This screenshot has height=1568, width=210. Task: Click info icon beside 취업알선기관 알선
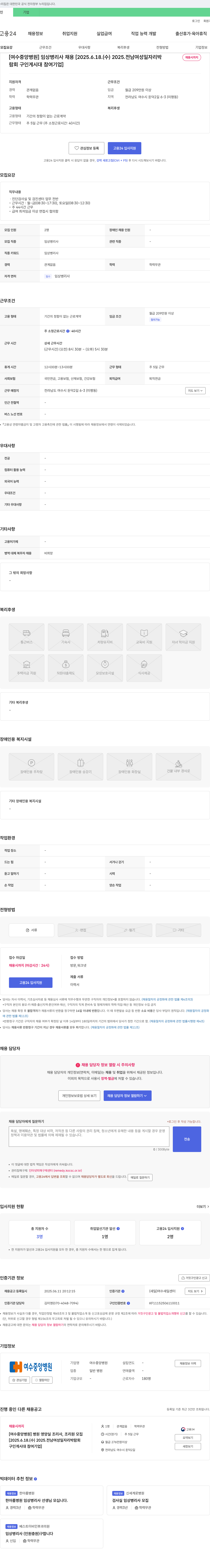point(118,1228)
